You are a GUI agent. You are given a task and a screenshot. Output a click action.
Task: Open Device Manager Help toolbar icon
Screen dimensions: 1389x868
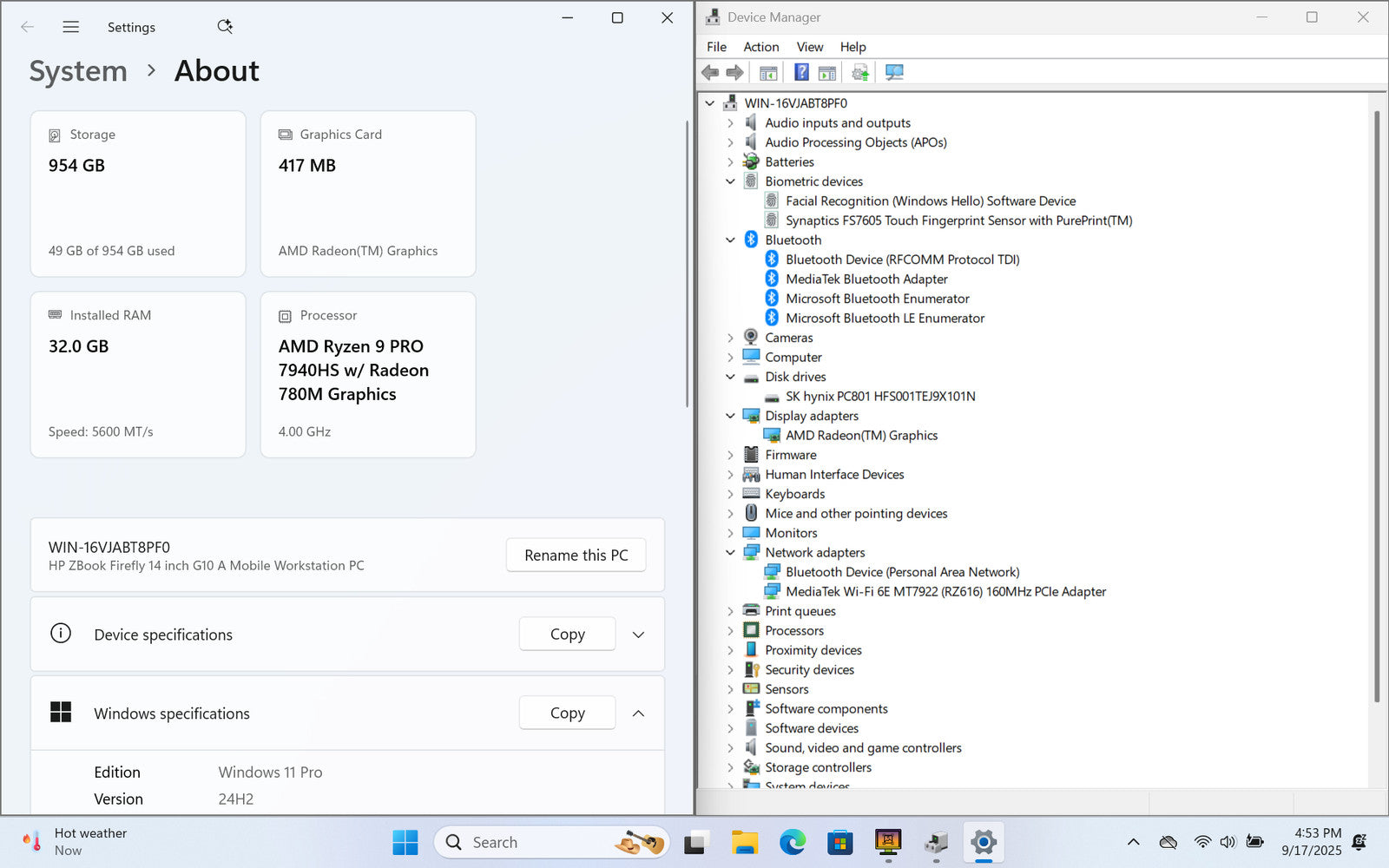pos(801,73)
